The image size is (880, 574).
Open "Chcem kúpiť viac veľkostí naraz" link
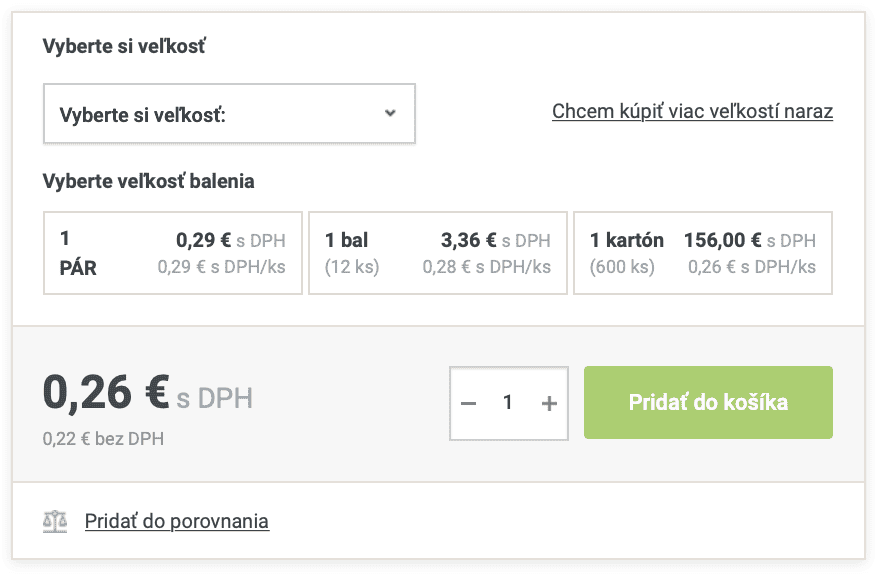pos(692,111)
